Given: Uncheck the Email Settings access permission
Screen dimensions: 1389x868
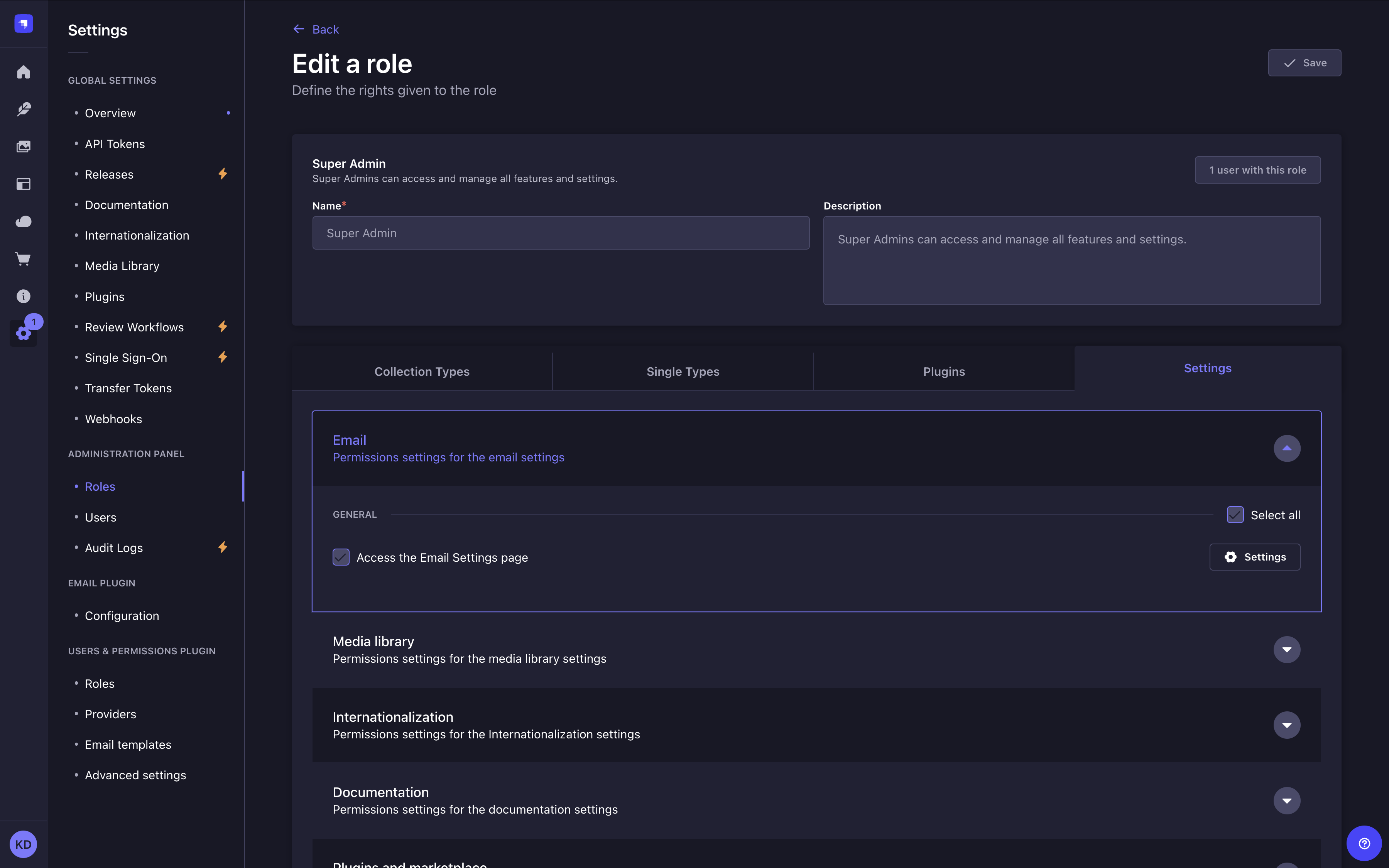Looking at the screenshot, I should click(x=341, y=557).
